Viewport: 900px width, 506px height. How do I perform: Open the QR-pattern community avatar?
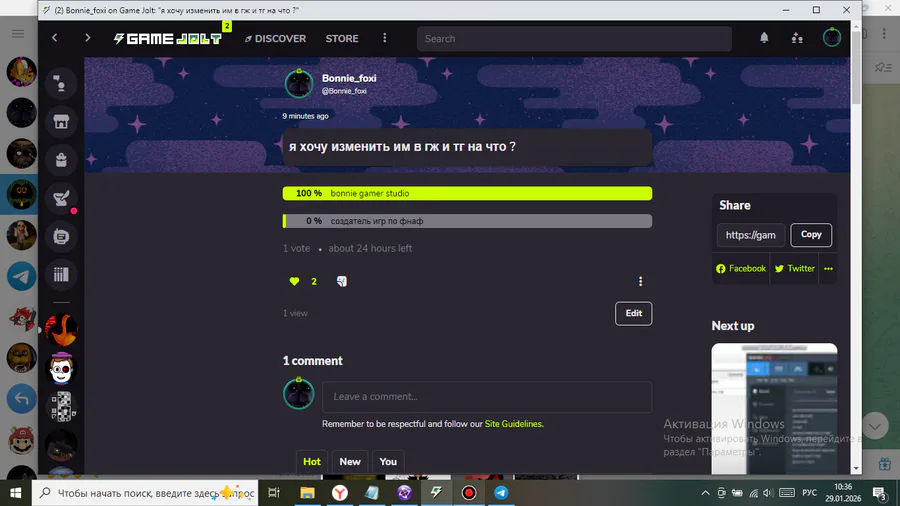point(61,406)
